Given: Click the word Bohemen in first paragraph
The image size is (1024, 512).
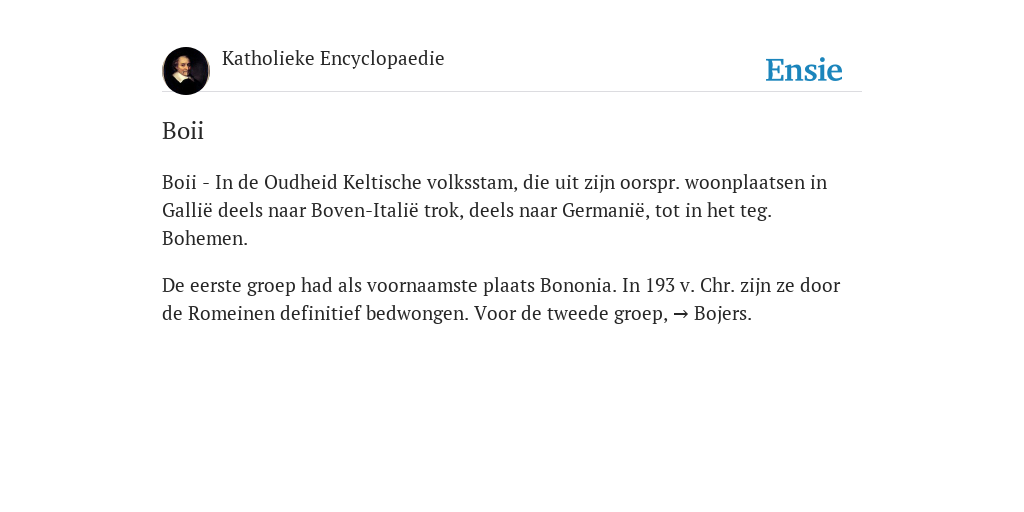Looking at the screenshot, I should tap(204, 238).
